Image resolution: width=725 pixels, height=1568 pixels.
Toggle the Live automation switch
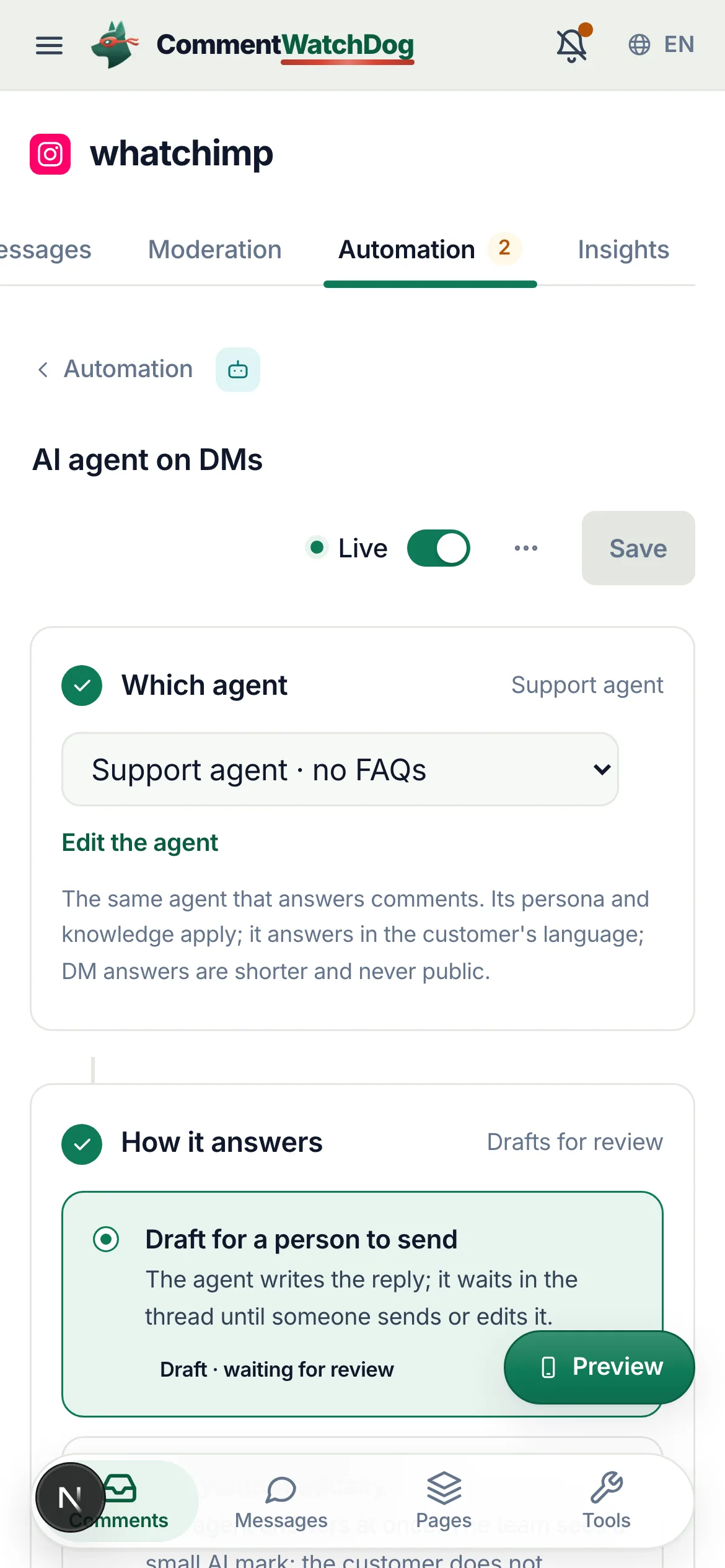(x=438, y=548)
